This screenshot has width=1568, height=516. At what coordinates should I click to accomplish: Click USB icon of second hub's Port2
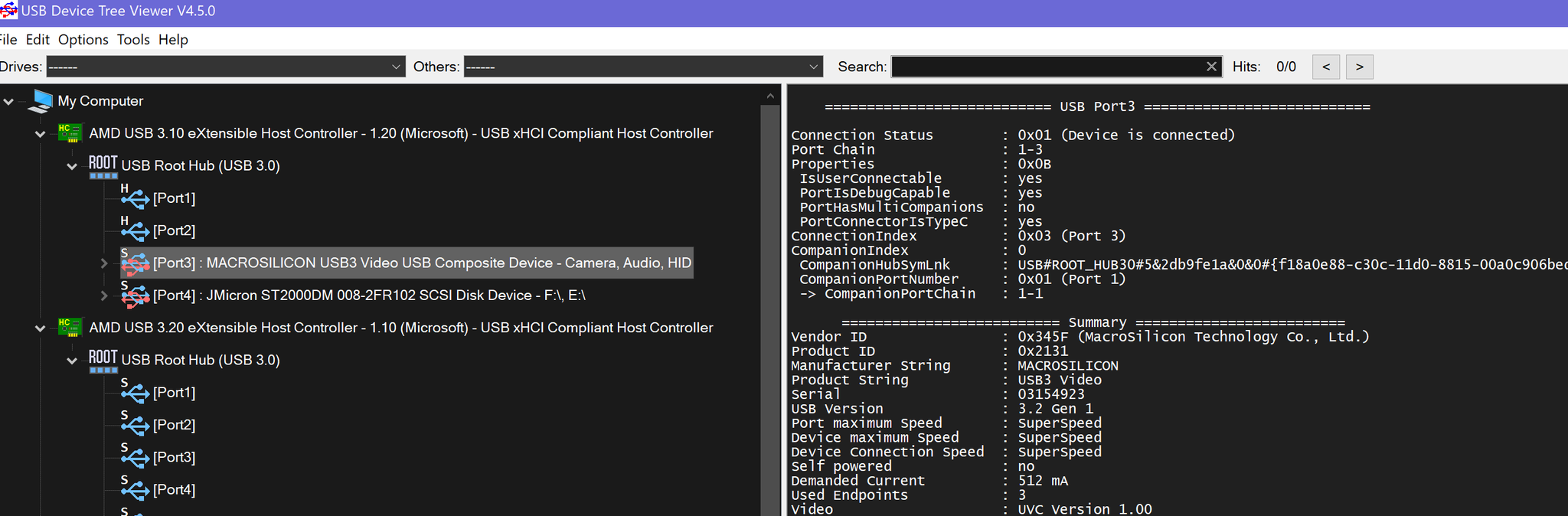(135, 424)
